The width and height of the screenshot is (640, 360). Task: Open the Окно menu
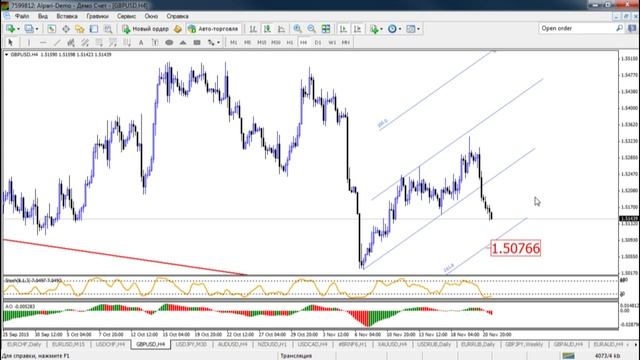click(151, 16)
